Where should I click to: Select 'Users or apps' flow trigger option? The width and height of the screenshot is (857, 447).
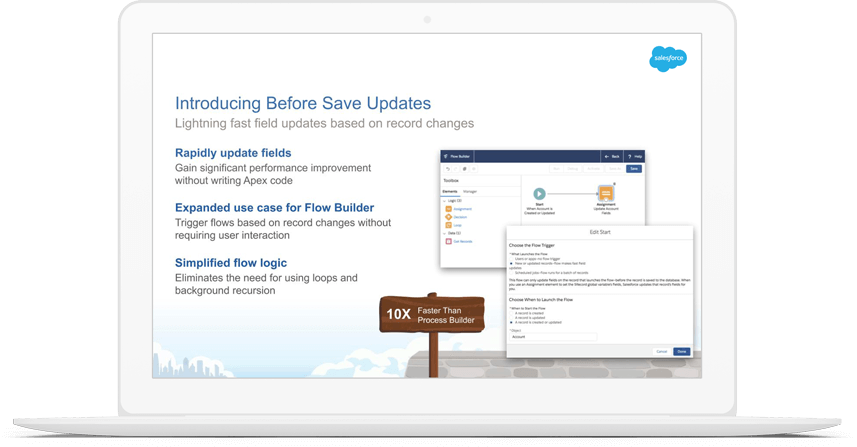point(511,259)
